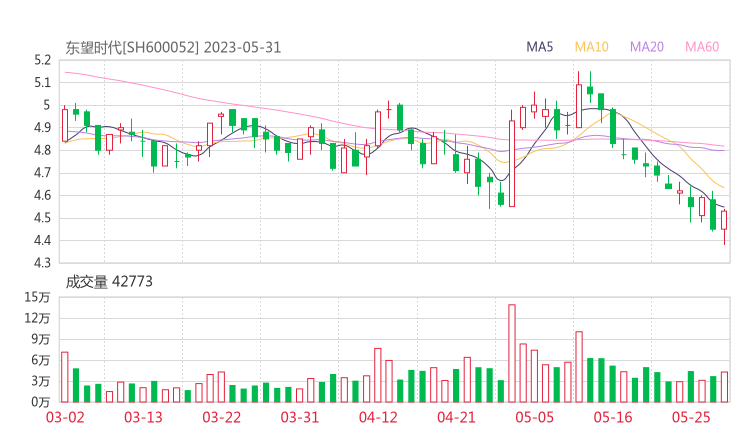Click the 9万 volume axis label
The height and width of the screenshot is (440, 740).
point(41,339)
